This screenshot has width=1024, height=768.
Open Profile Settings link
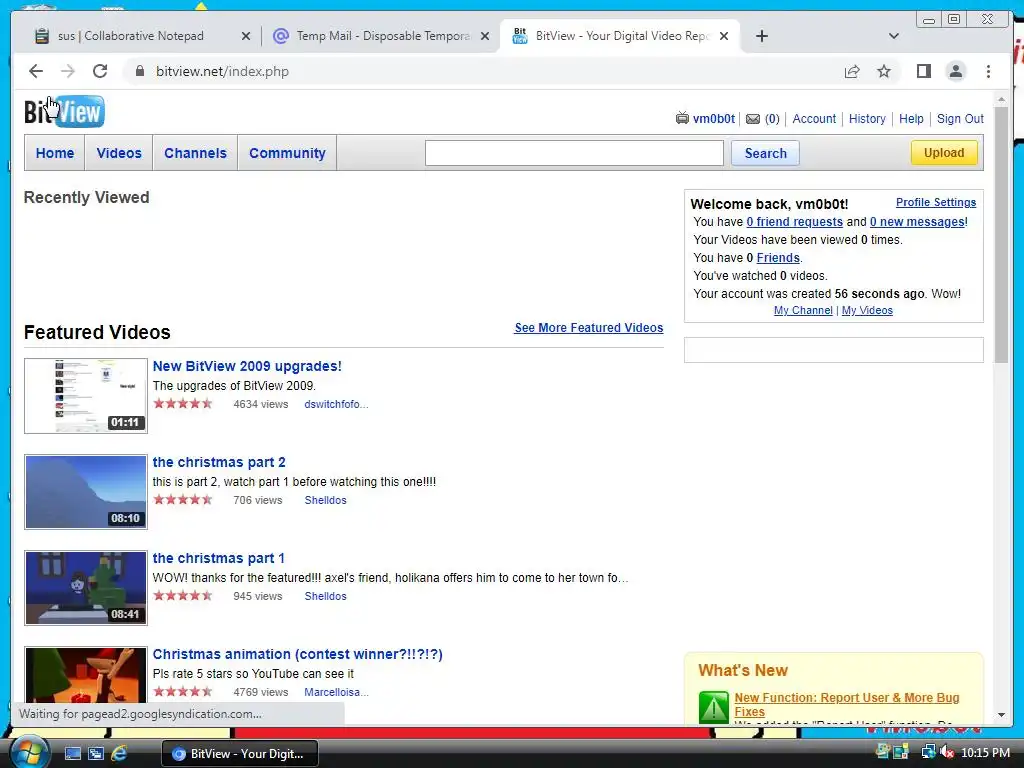point(936,202)
